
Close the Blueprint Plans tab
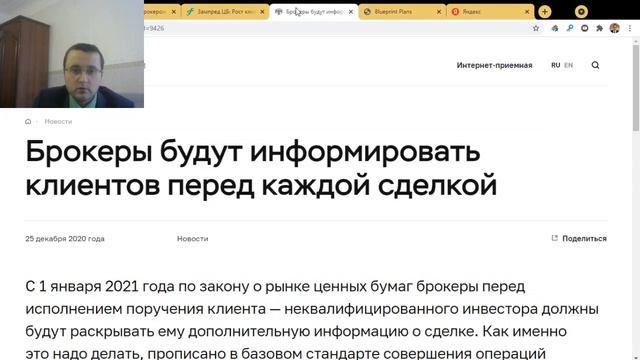pyautogui.click(x=439, y=12)
